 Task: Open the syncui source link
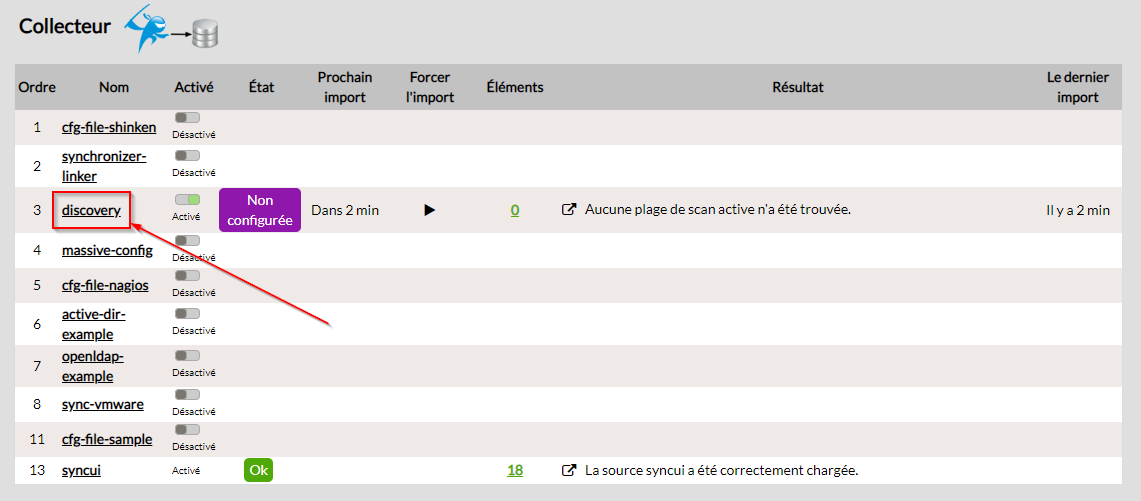pos(81,470)
